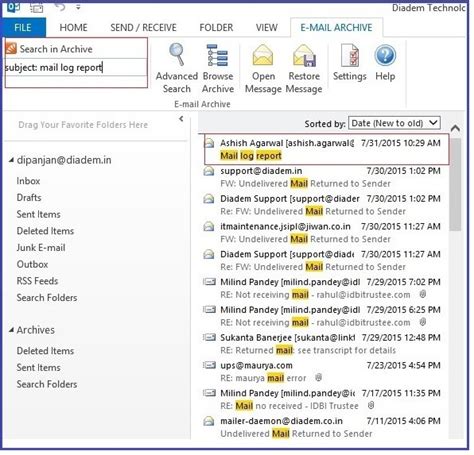Open the Drafts folder
This screenshot has height=455, width=474.
pyautogui.click(x=29, y=198)
